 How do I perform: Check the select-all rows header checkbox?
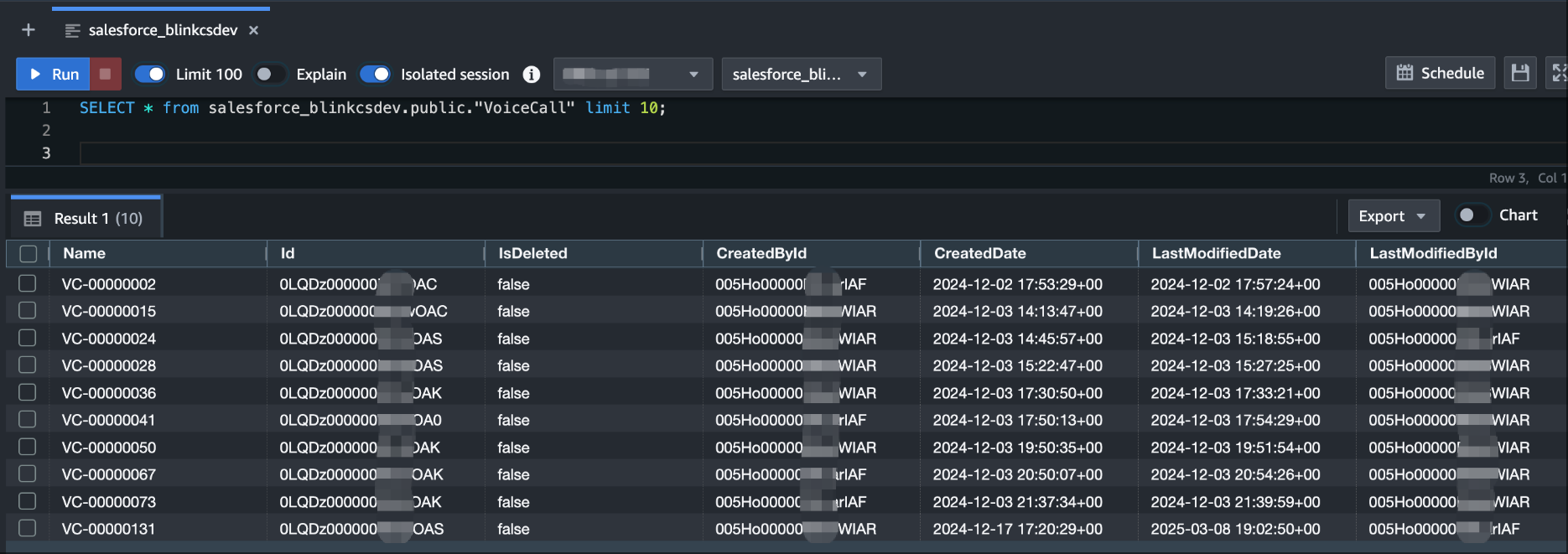pos(29,253)
